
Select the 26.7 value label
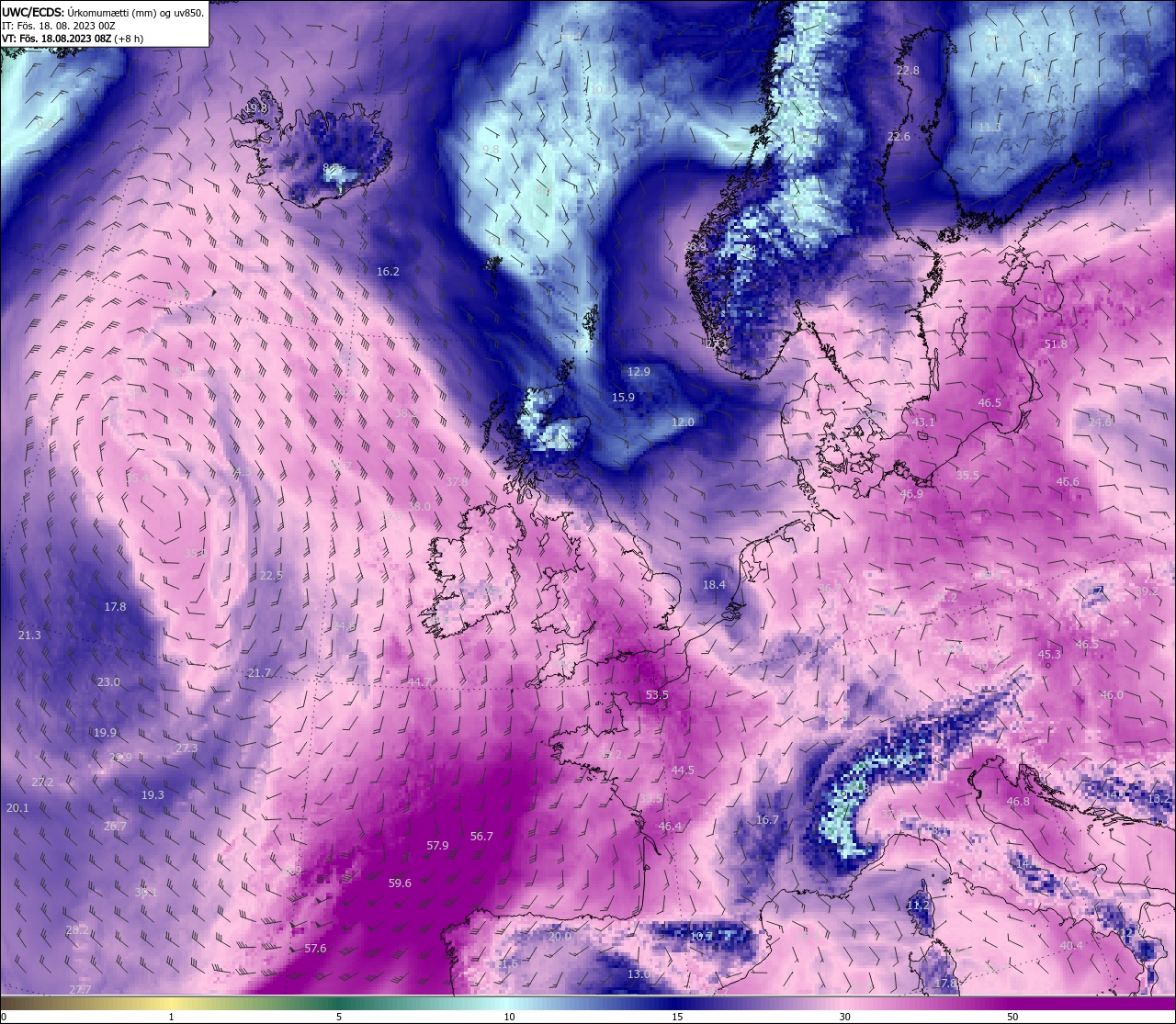pyautogui.click(x=115, y=826)
